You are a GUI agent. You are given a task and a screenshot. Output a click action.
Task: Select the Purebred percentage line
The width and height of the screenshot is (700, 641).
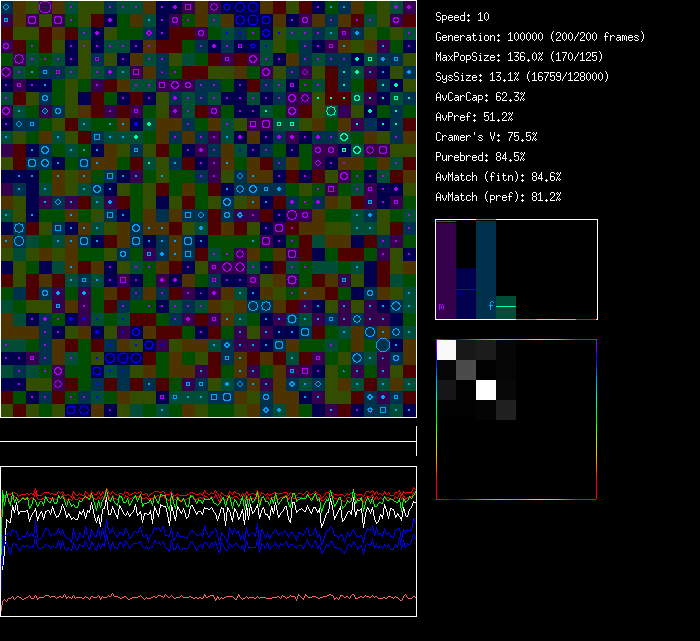point(480,157)
